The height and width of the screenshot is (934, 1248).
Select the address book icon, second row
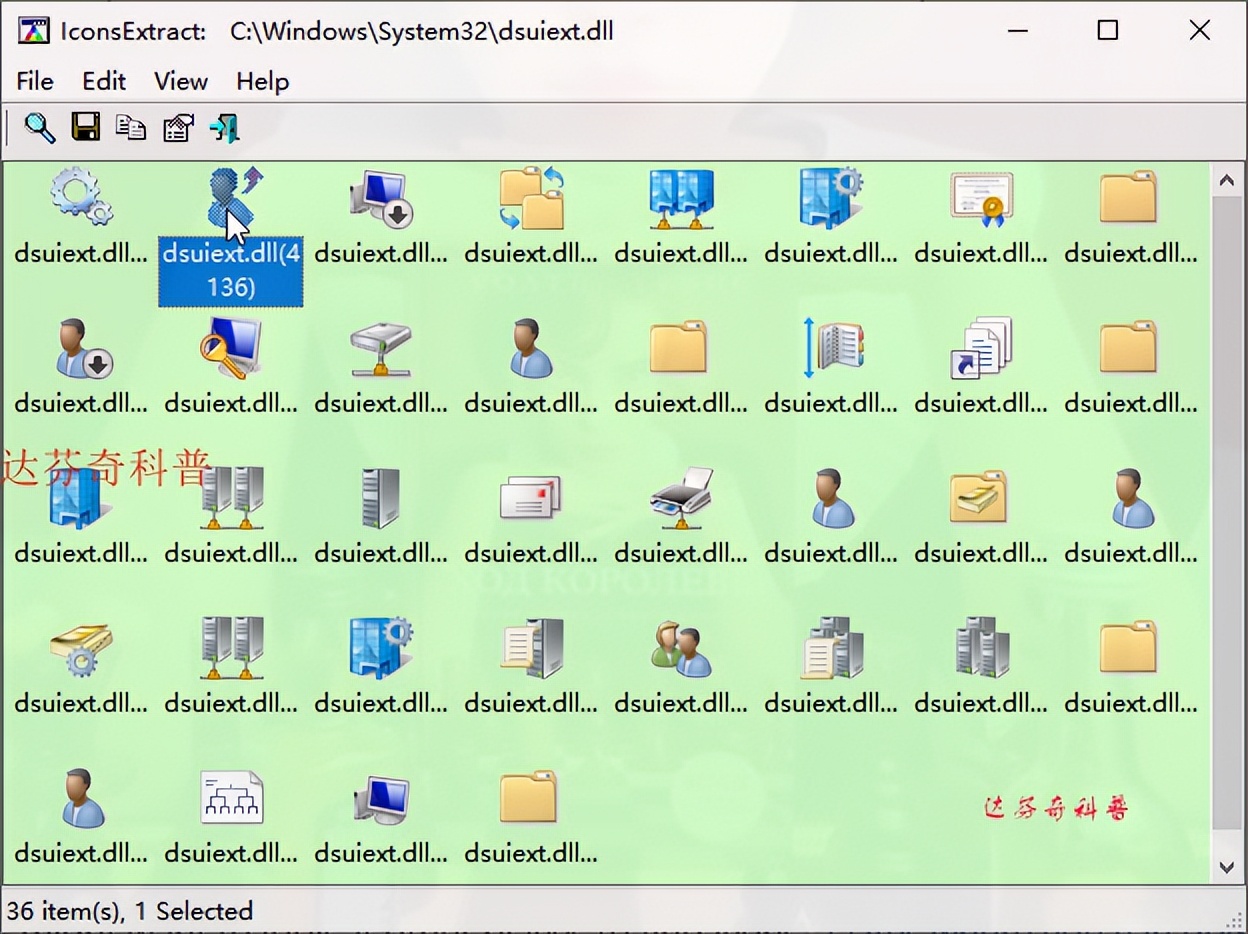click(830, 347)
